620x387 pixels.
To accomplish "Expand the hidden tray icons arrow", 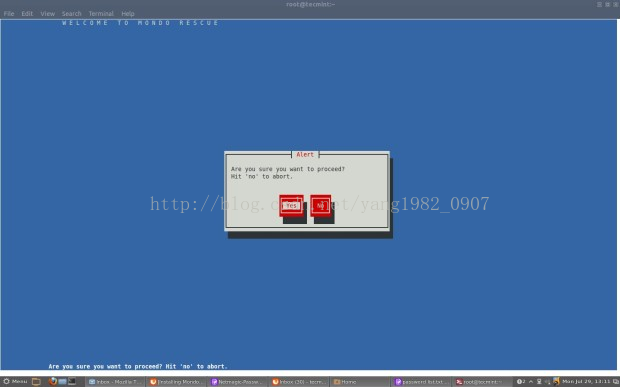I will click(531, 381).
